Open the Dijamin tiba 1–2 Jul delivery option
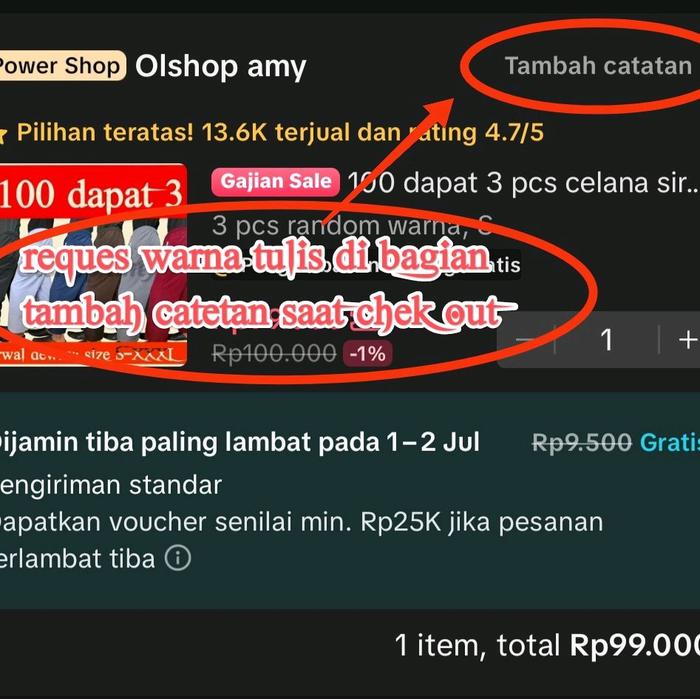Viewport: 700px width, 699px height. [239, 442]
